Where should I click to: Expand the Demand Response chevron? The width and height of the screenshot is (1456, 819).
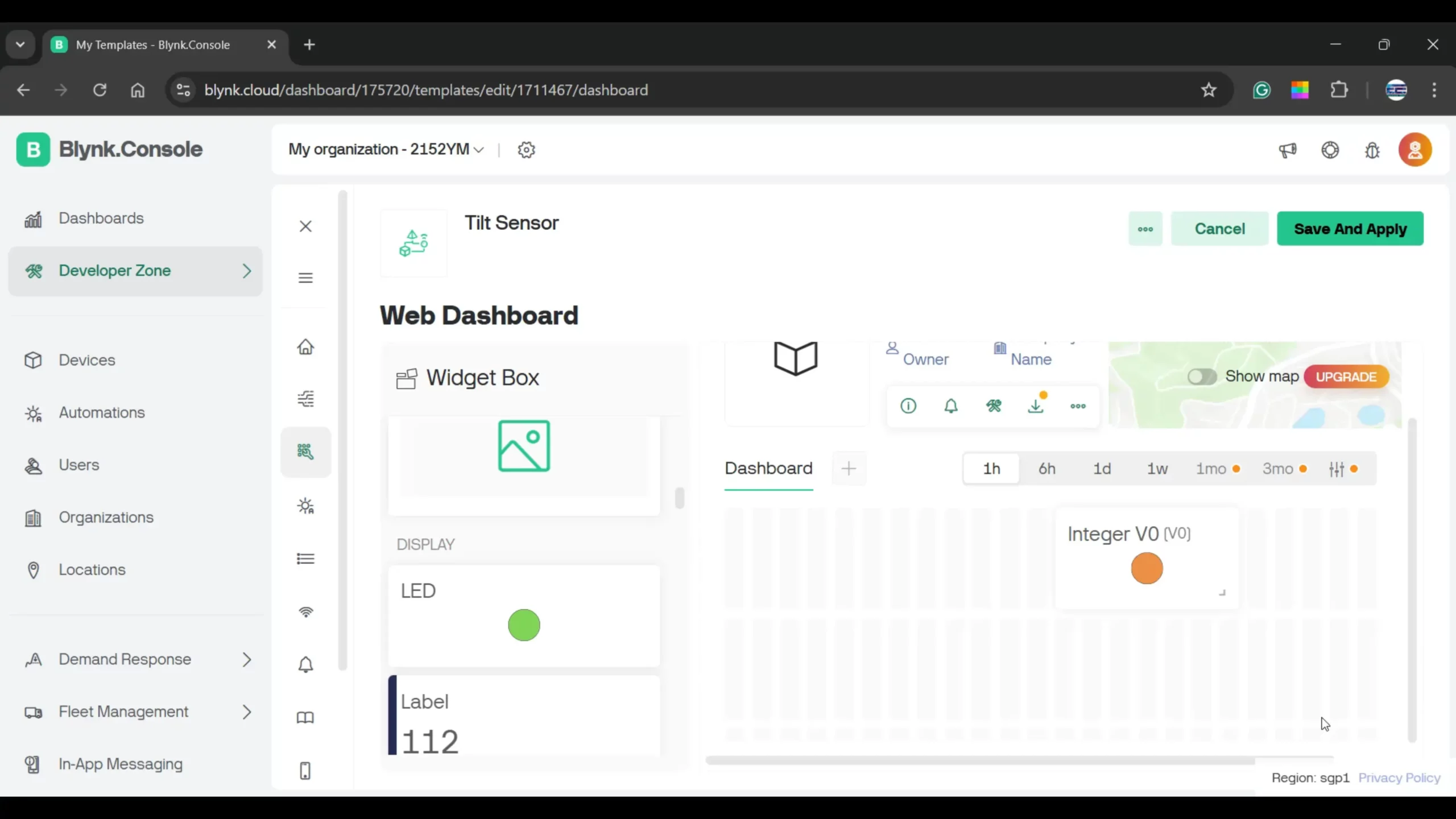click(246, 660)
